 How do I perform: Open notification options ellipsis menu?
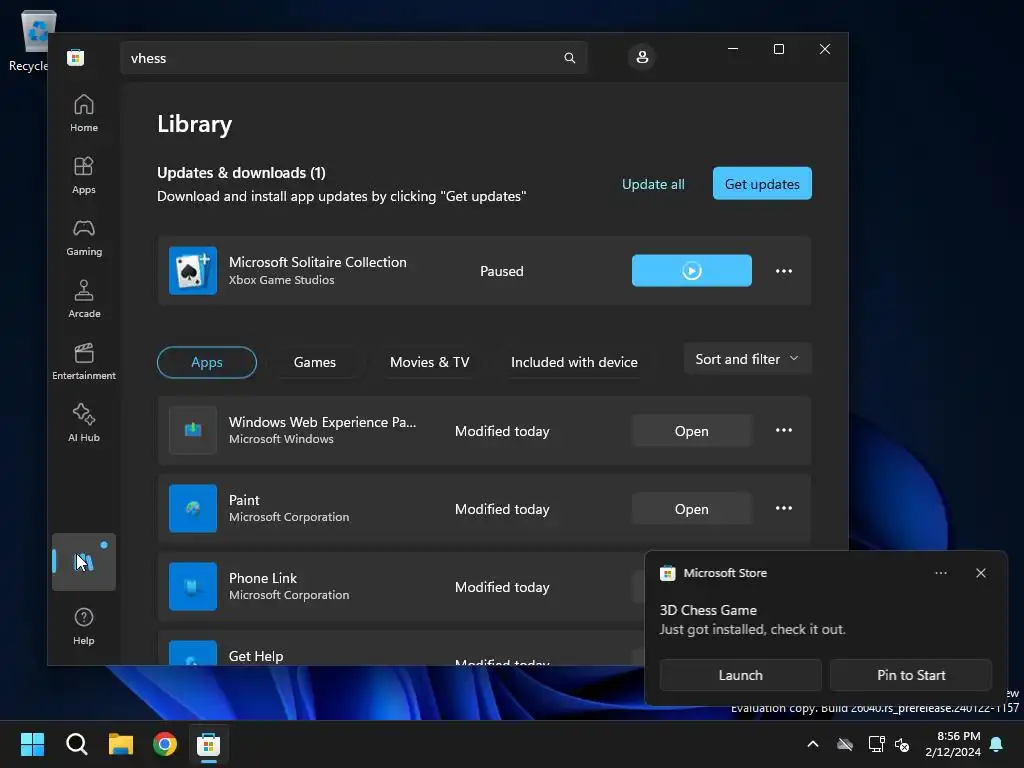click(x=941, y=573)
